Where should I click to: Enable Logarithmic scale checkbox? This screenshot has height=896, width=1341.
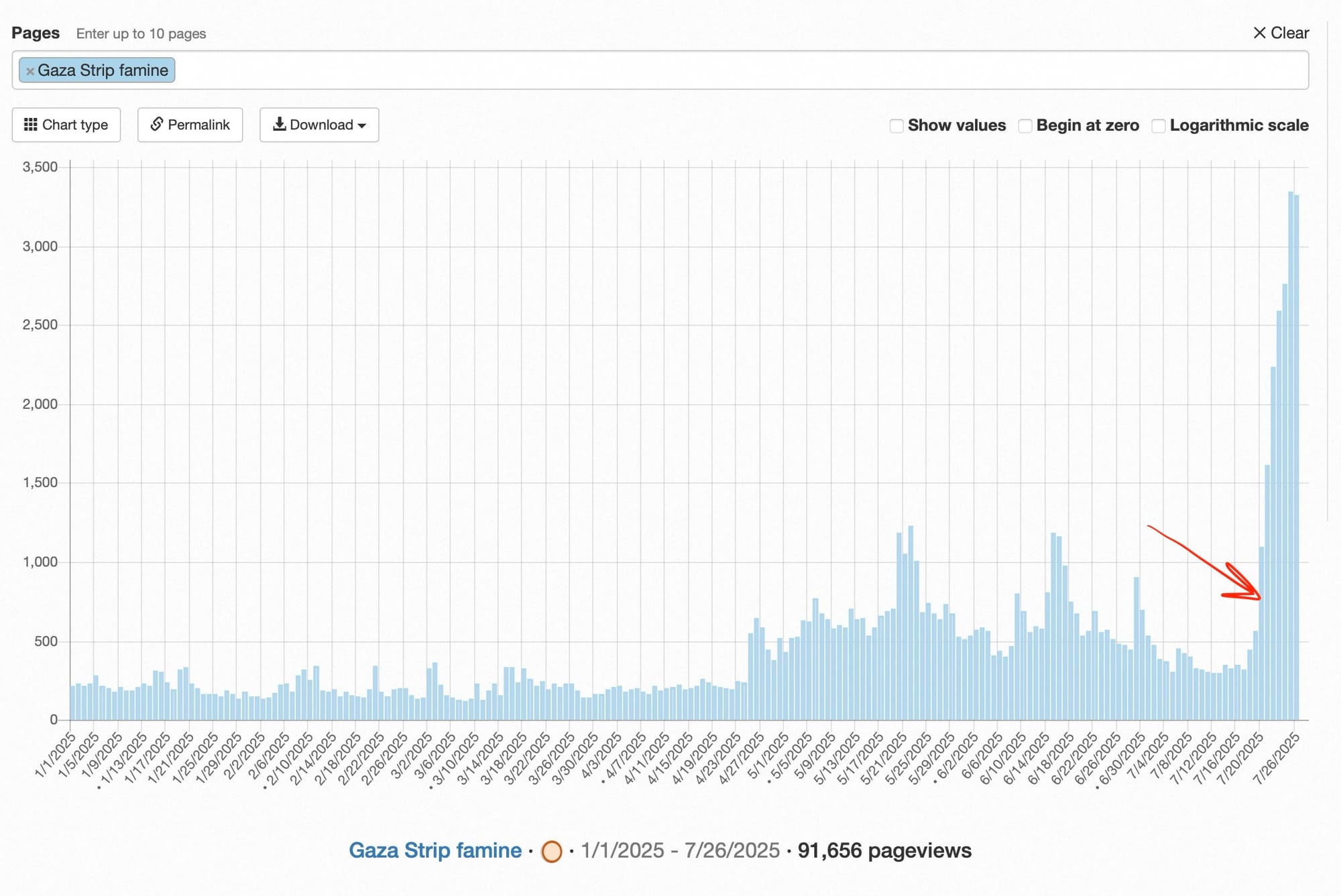click(1159, 126)
